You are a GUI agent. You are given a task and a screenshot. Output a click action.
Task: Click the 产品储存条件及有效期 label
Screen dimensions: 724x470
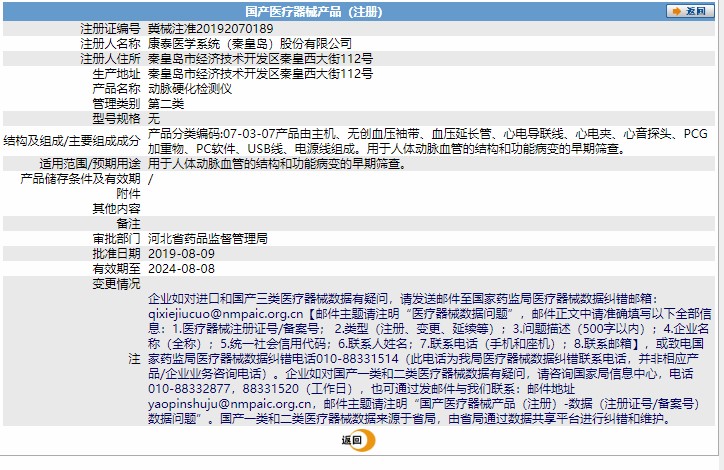click(x=80, y=179)
